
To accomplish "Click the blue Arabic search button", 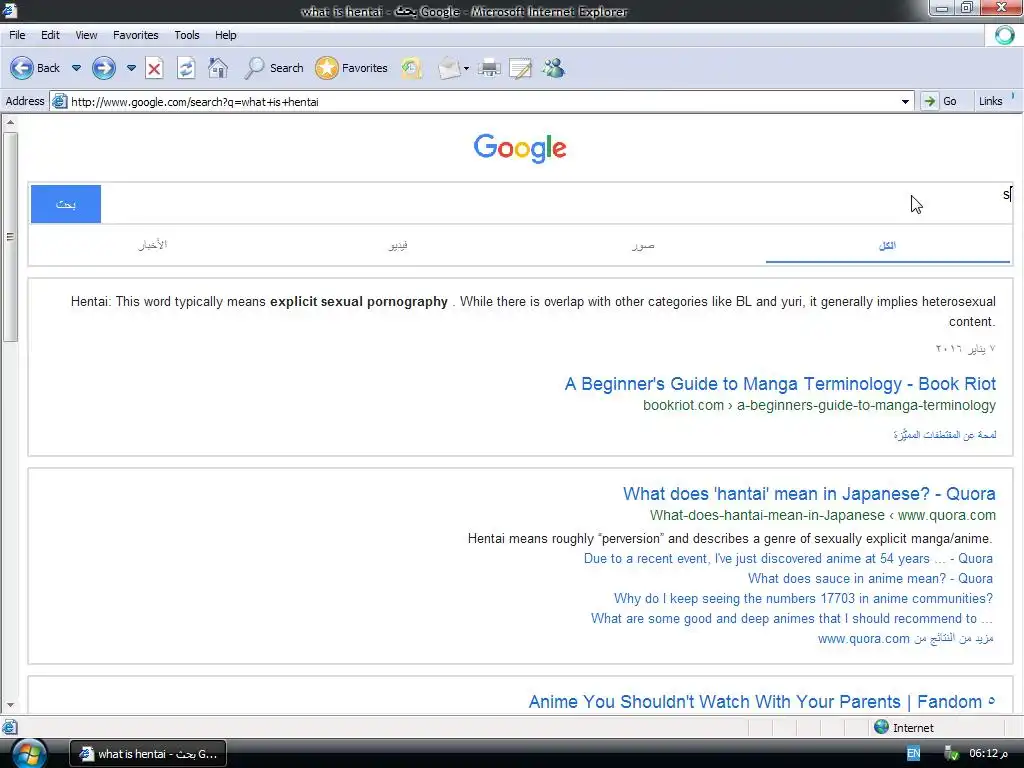I will click(66, 204).
